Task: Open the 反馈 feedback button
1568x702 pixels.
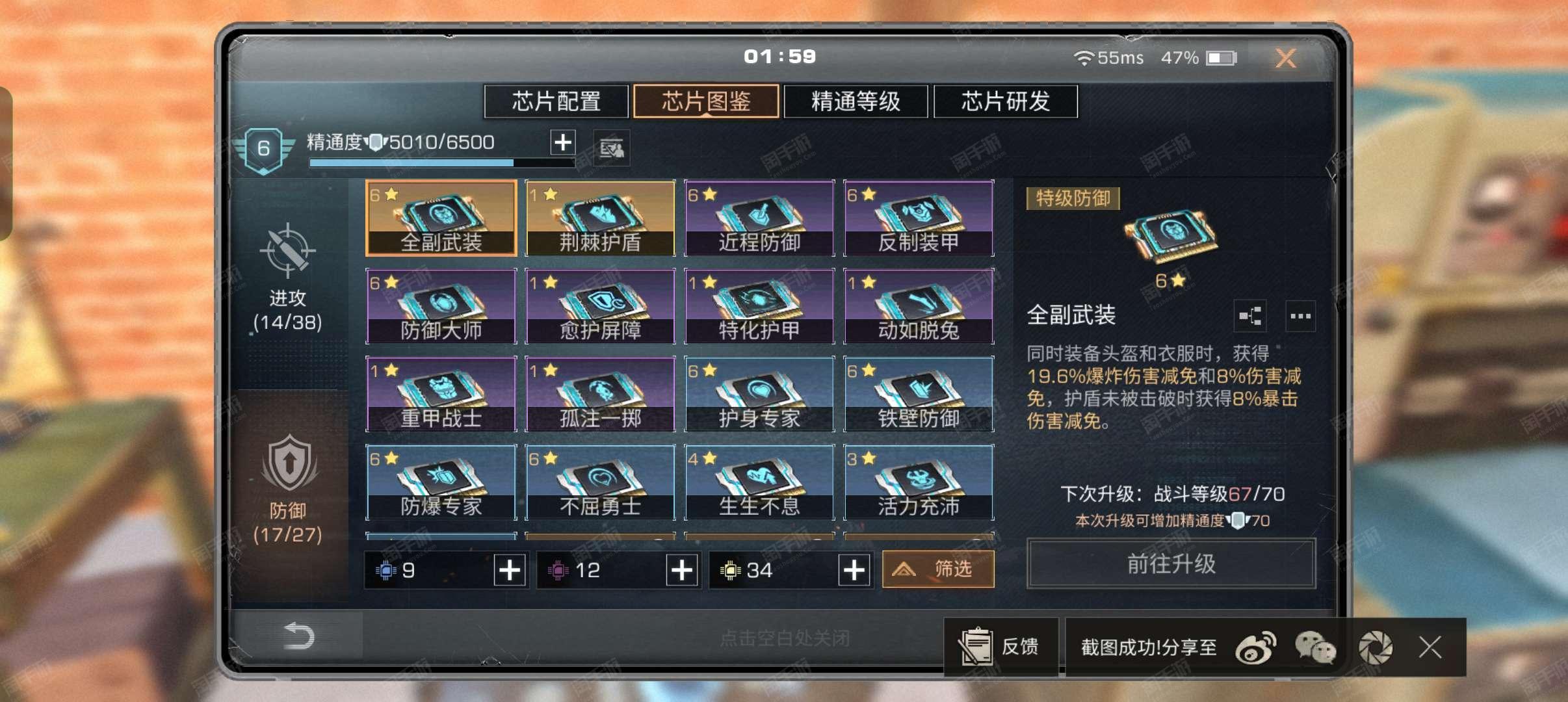Action: pyautogui.click(x=1001, y=647)
